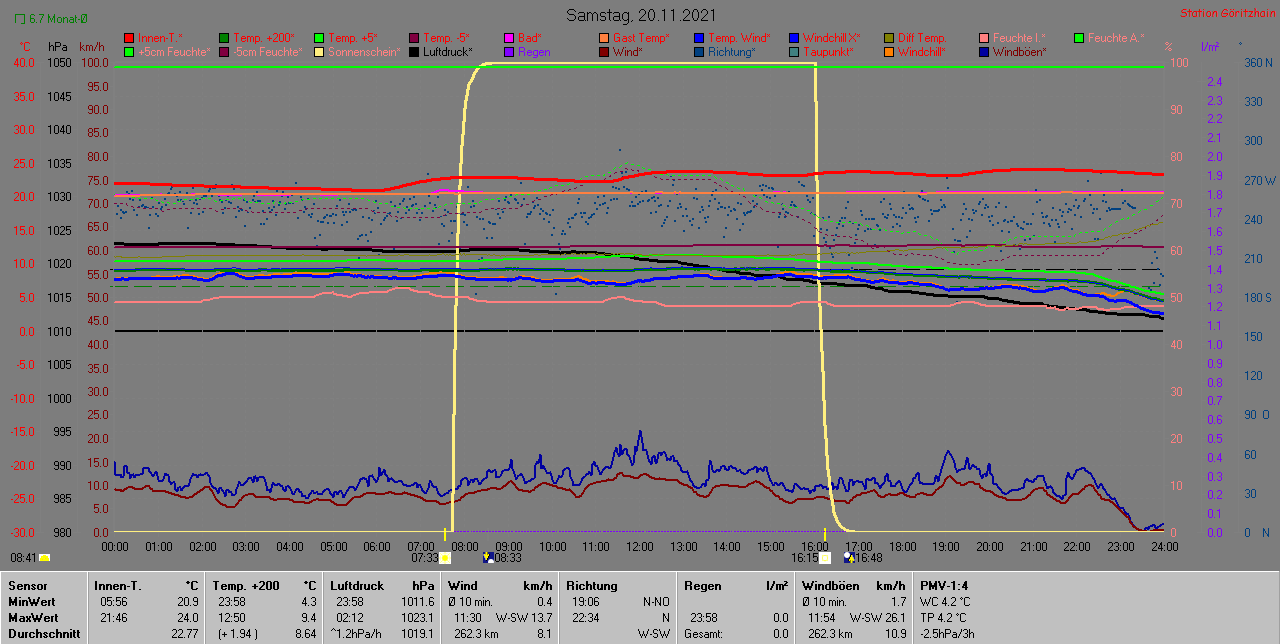1280x644 pixels.
Task: Click the purple Regen legend swatch
Action: (x=510, y=51)
